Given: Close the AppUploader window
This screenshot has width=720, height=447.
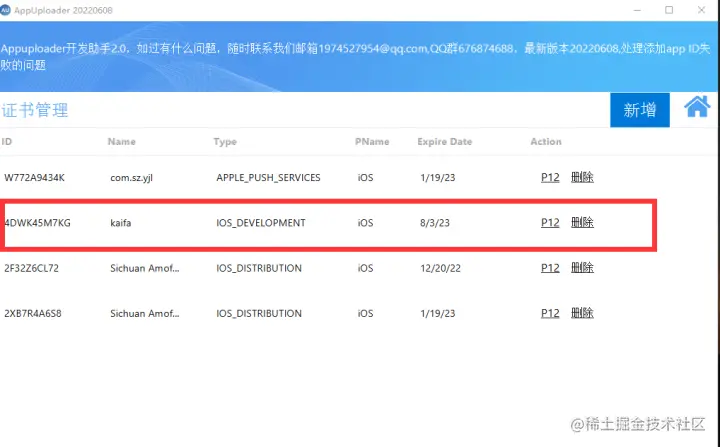Looking at the screenshot, I should 701,10.
